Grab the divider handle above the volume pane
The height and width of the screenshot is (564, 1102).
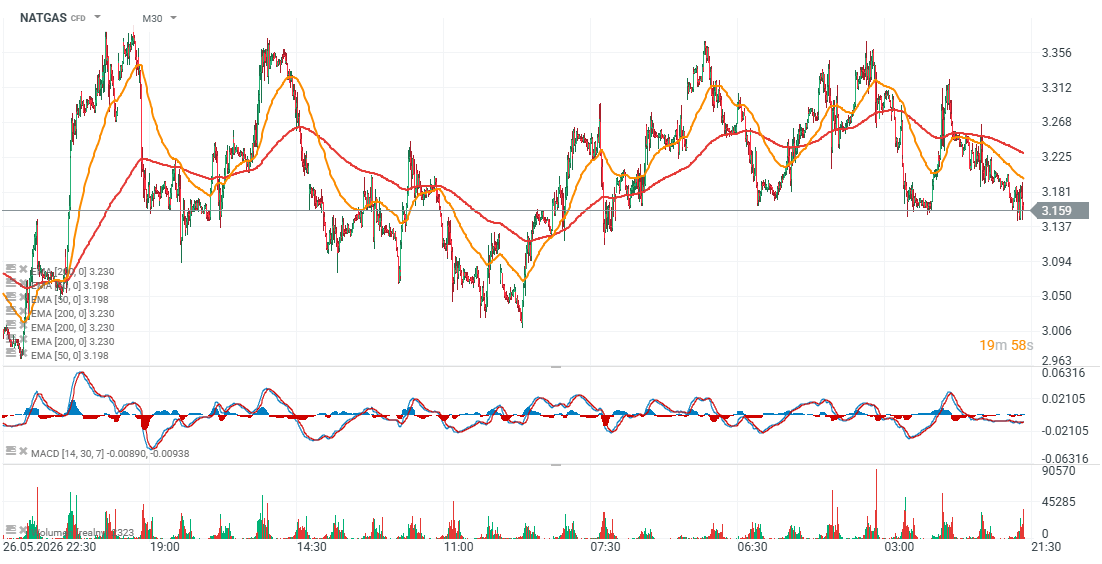click(x=555, y=465)
